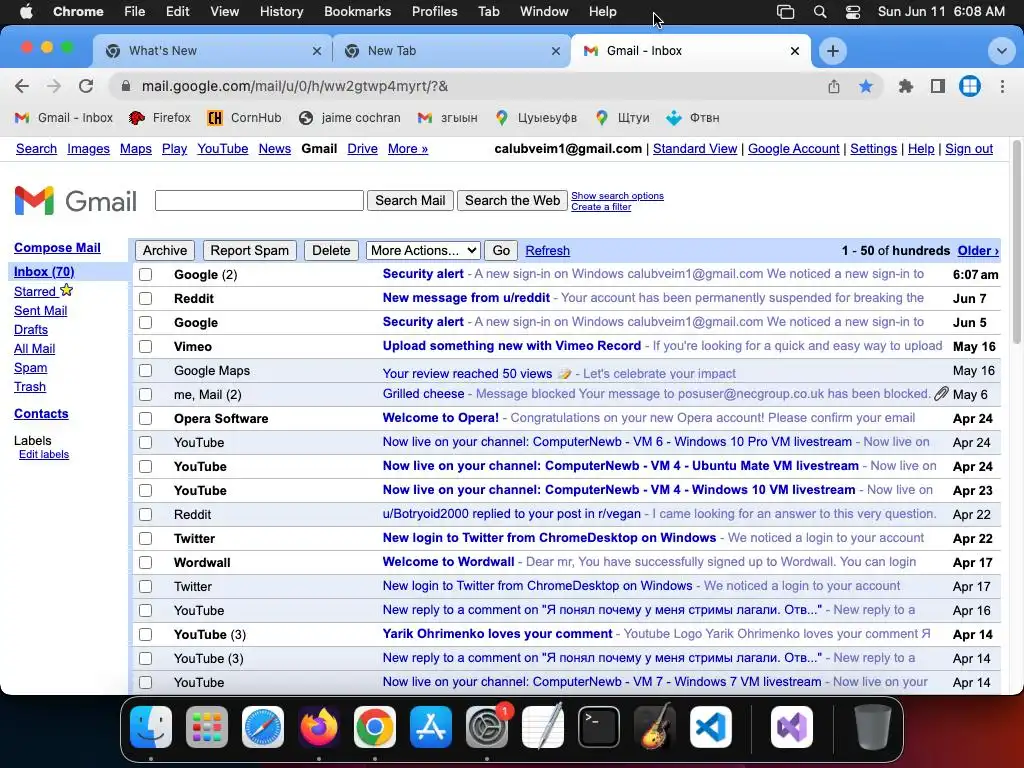Screen dimensions: 1024x768
Task: Open the Profiles menu
Action: (434, 12)
